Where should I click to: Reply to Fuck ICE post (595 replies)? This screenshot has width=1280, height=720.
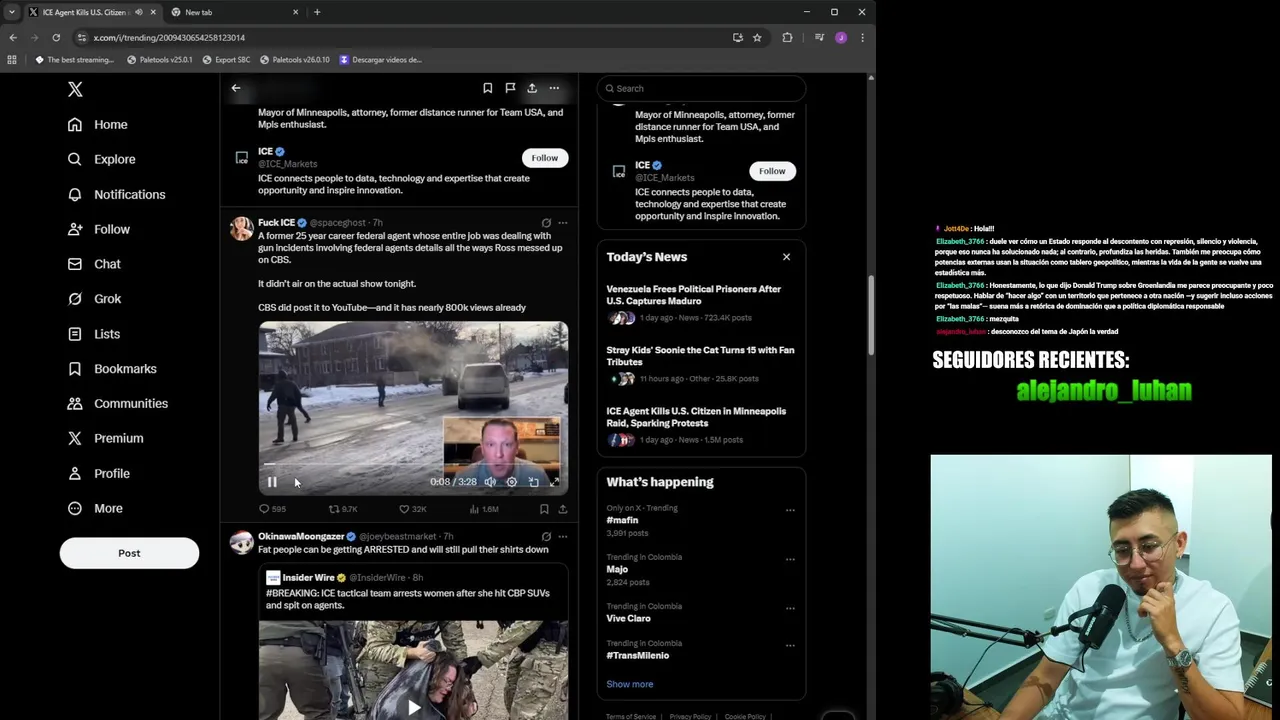tap(272, 509)
